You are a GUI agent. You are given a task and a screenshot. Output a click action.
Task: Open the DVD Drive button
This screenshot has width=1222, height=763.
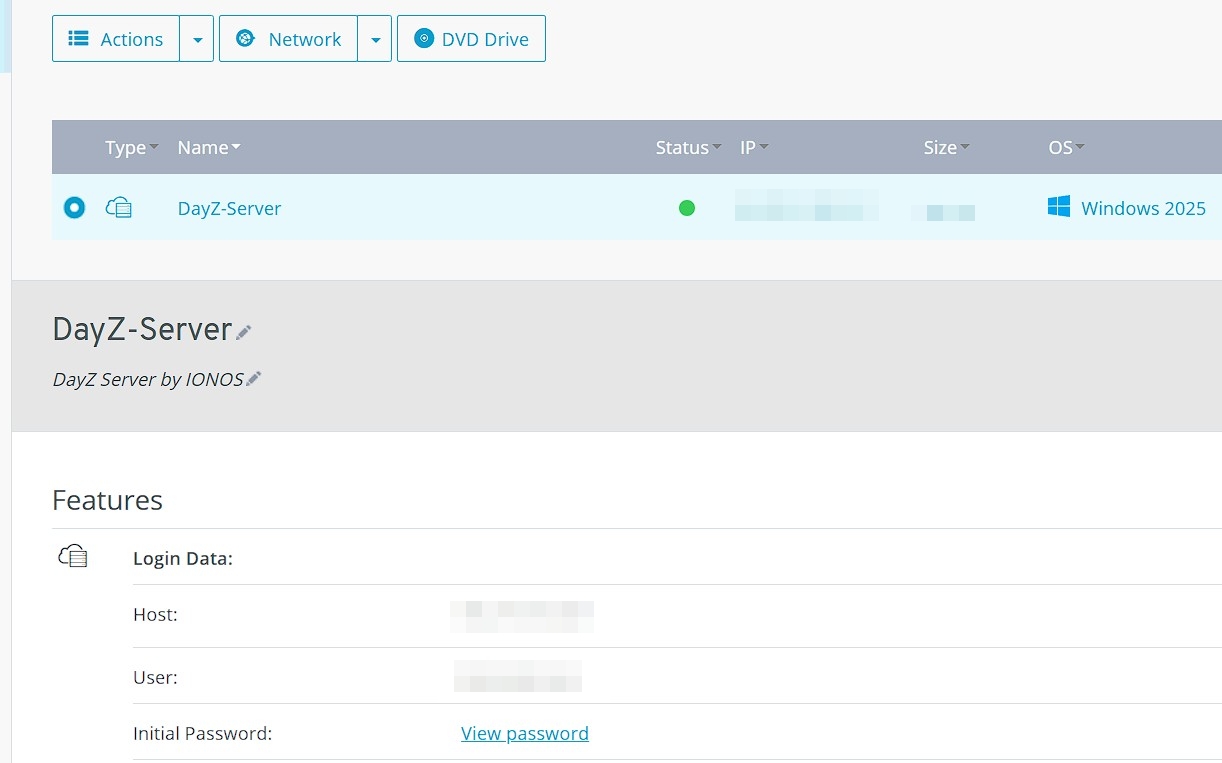point(471,39)
